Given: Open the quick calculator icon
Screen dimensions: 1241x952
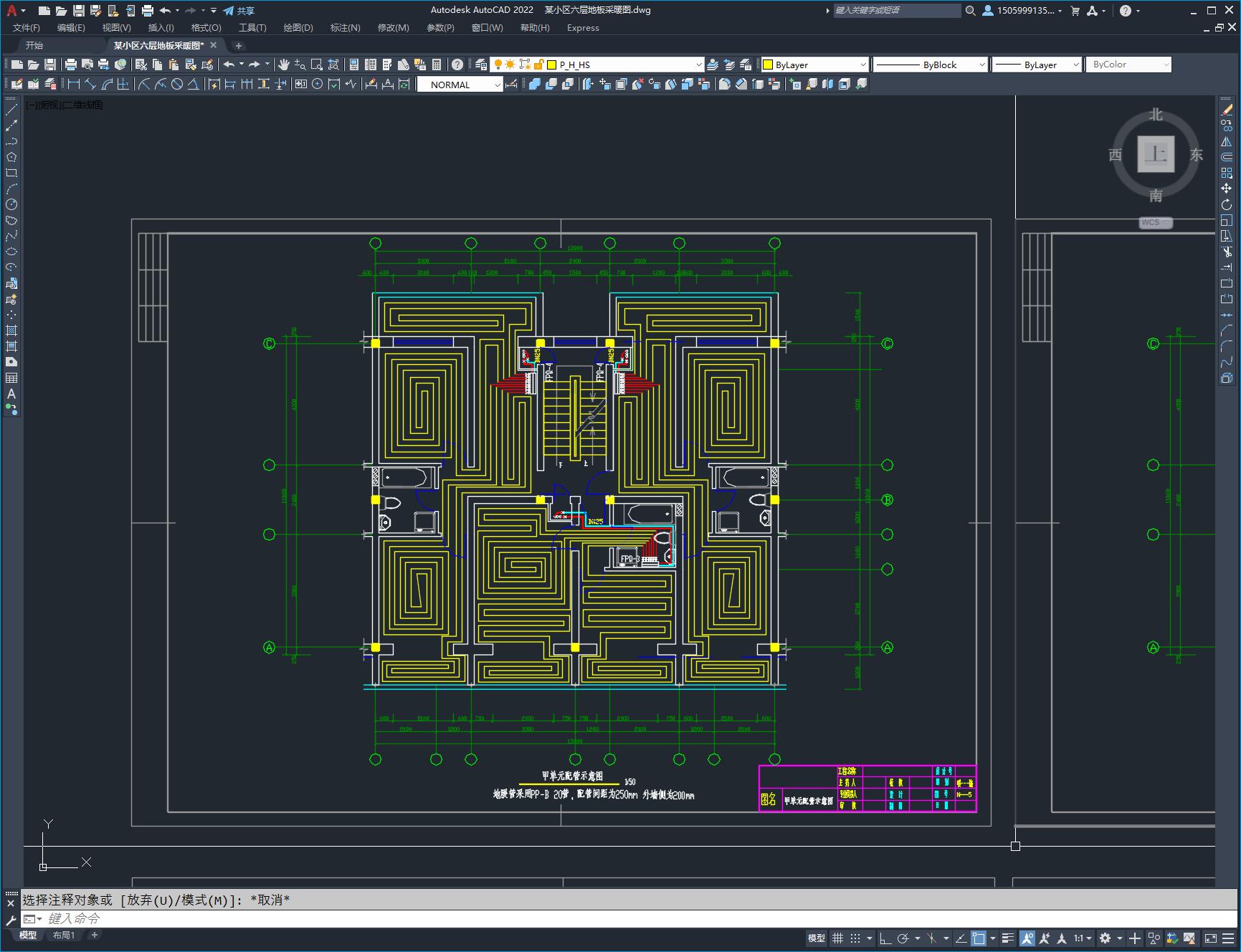Looking at the screenshot, I should click(437, 65).
